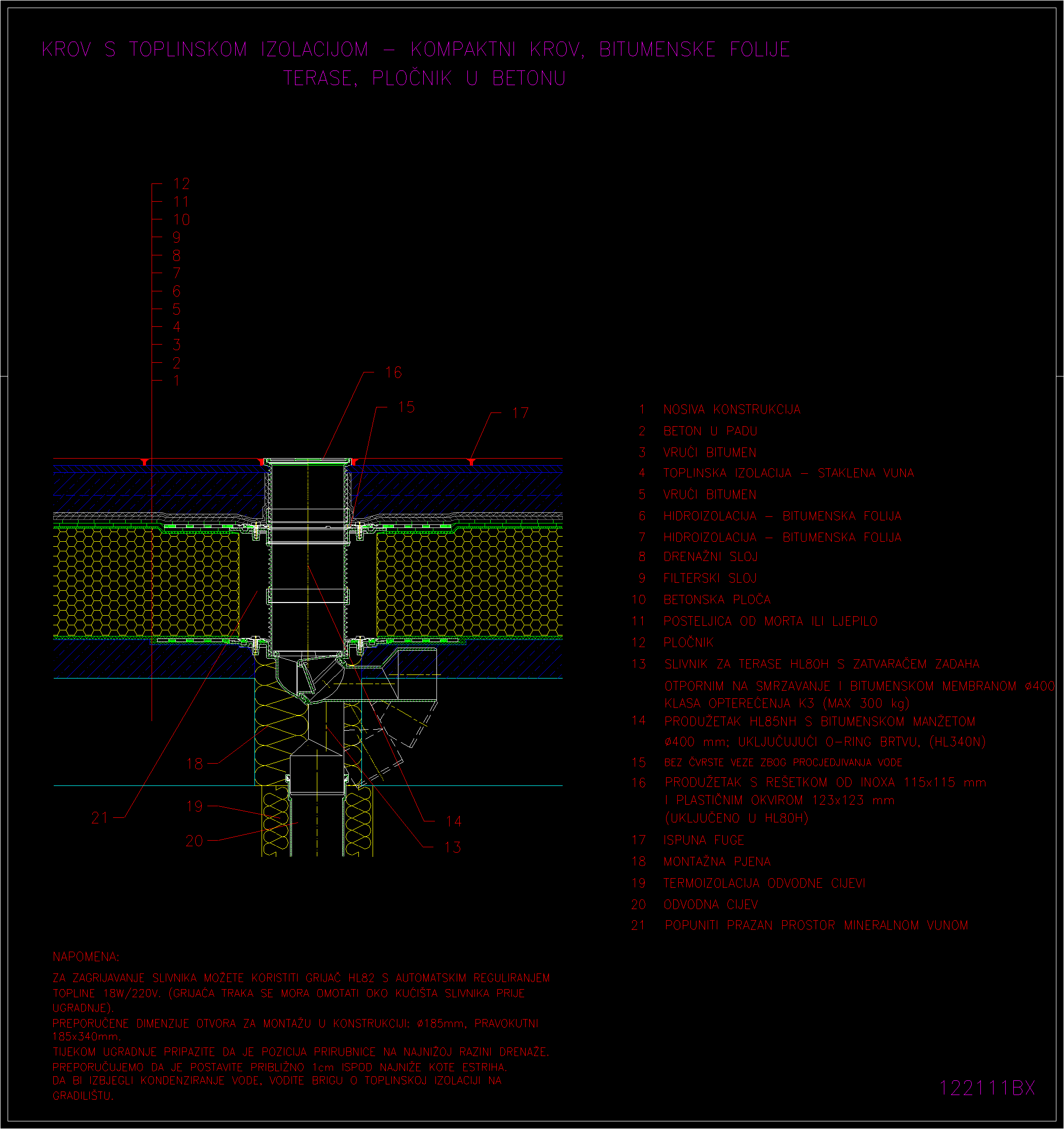Select "BEZ ČVRSTE VEZE ZBOG PROCJEDJIVANJA VODE"

coord(783,763)
